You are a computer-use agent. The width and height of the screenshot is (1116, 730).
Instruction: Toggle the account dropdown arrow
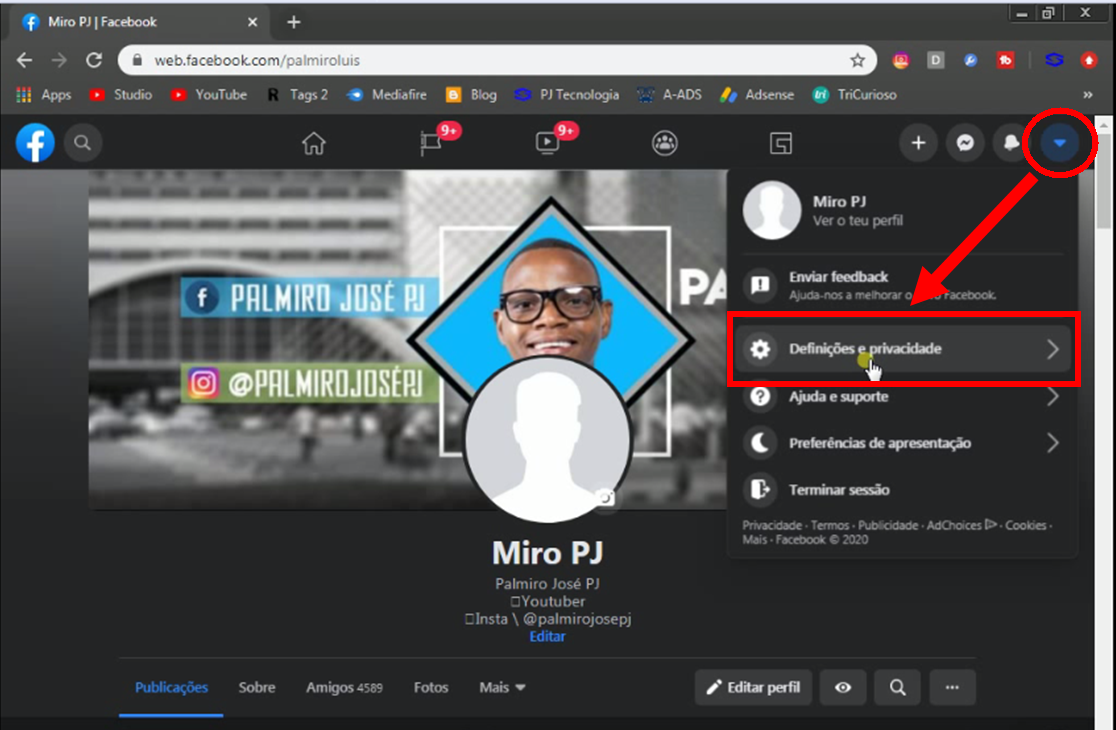pos(1059,144)
